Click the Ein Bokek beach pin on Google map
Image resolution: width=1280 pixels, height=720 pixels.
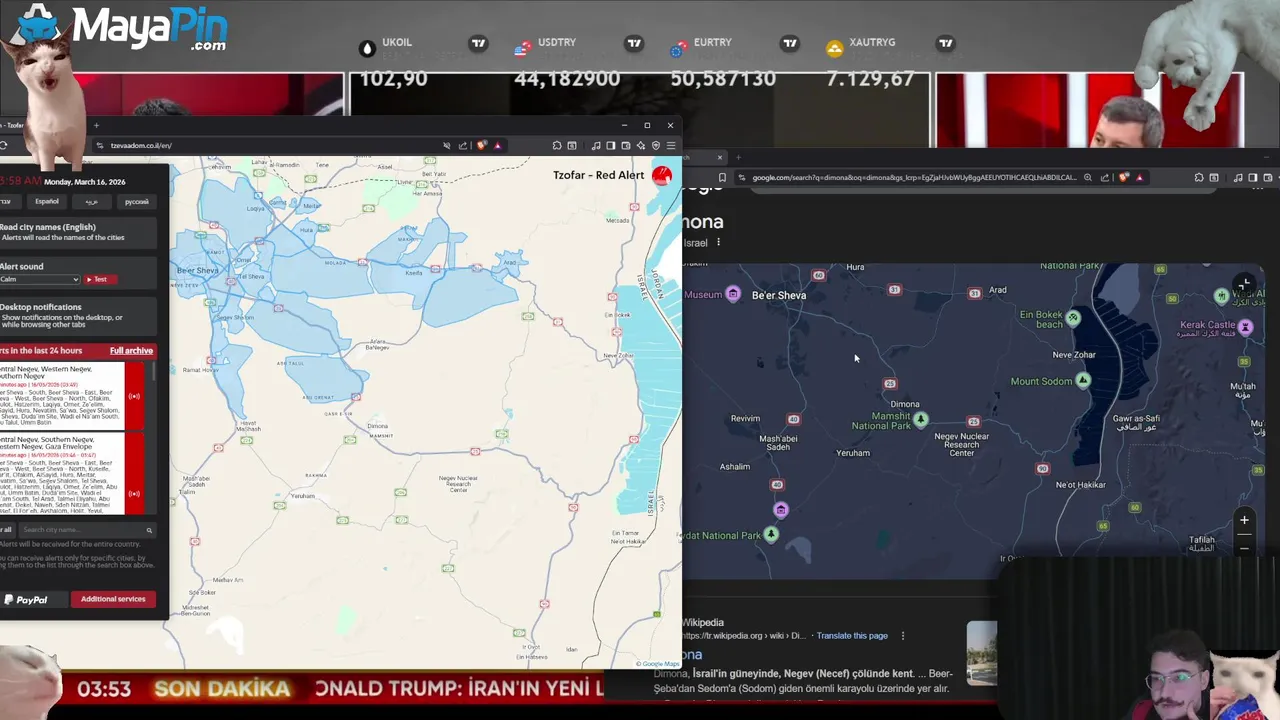[x=1073, y=318]
